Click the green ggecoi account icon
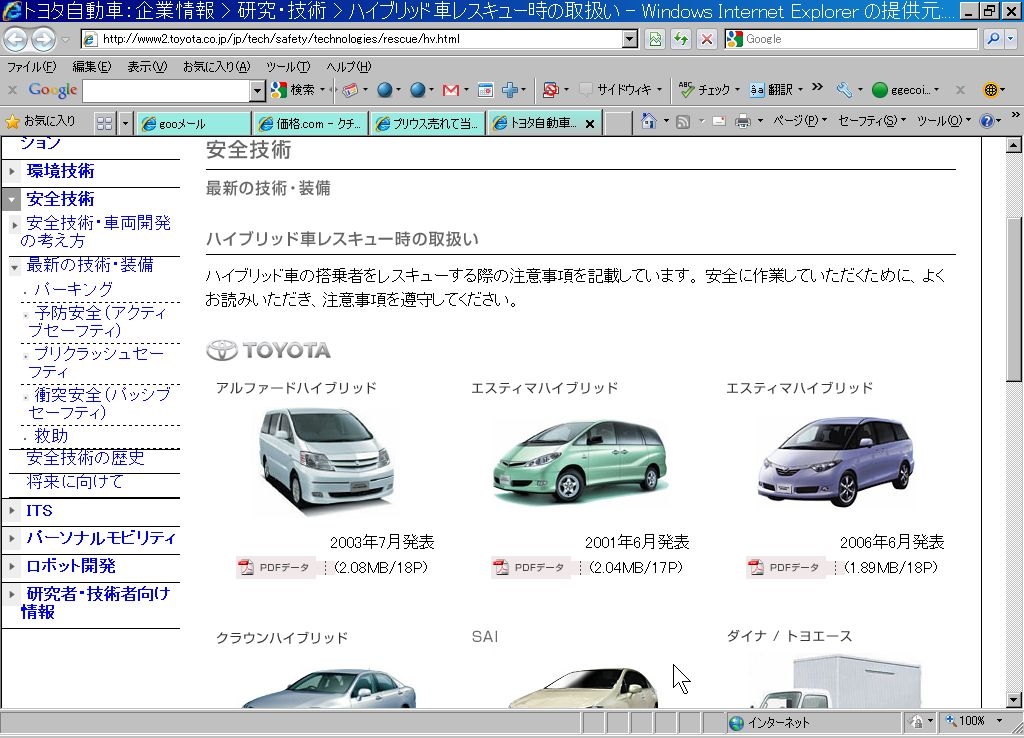 click(880, 90)
